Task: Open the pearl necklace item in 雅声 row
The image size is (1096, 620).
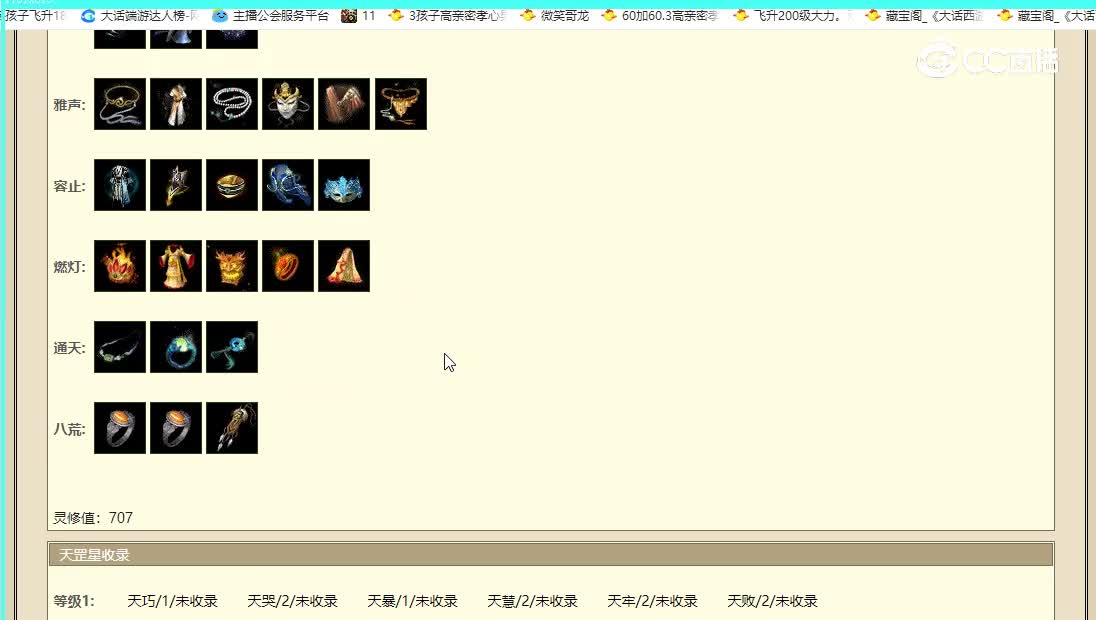Action: point(232,104)
